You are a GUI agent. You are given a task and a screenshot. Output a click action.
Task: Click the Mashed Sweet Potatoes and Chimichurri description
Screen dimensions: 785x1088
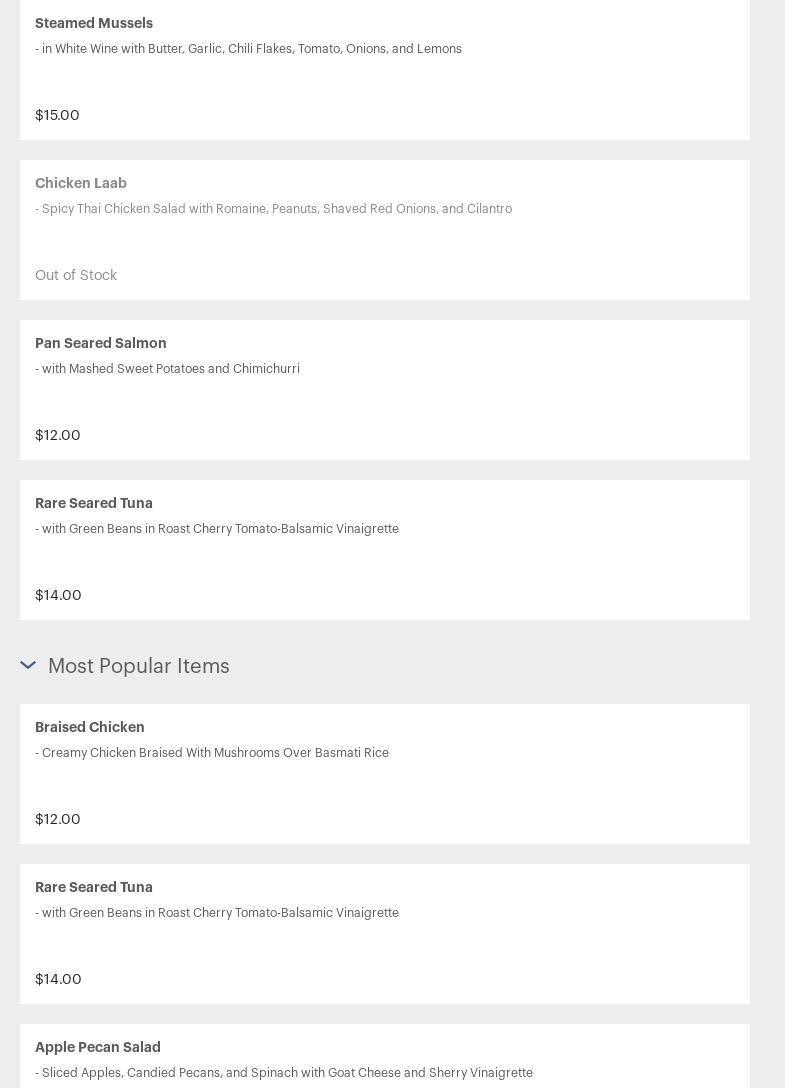coord(167,369)
